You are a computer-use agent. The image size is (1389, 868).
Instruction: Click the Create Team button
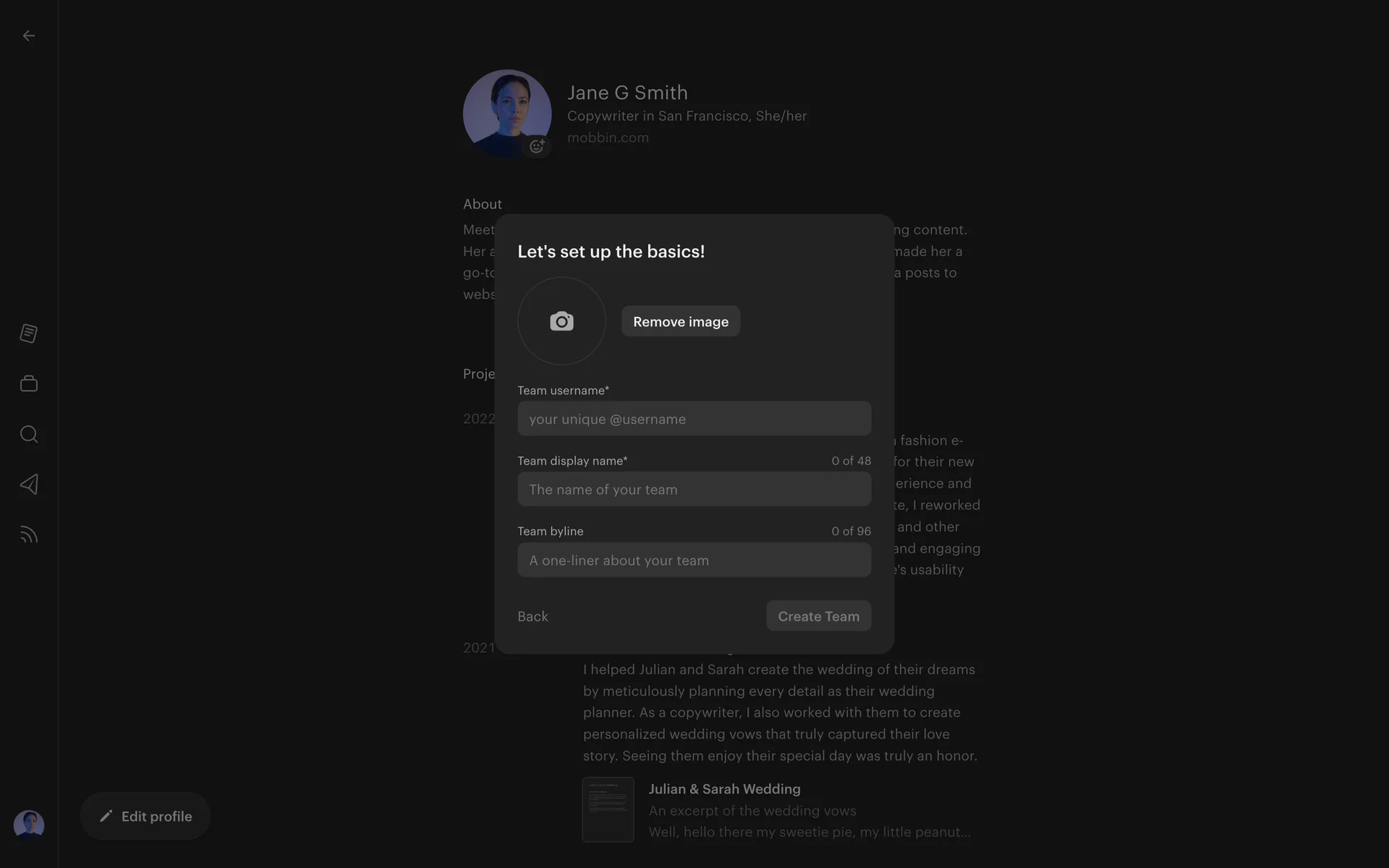click(818, 616)
